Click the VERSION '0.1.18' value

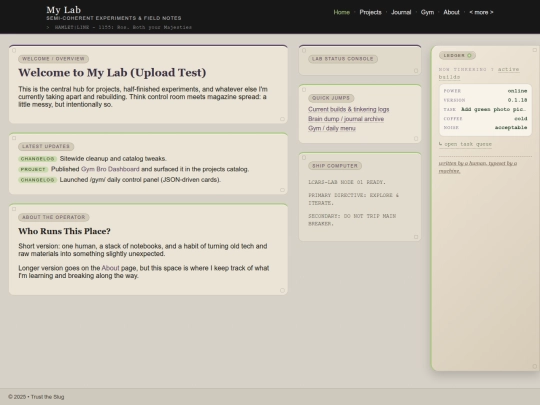pyautogui.click(x=517, y=100)
